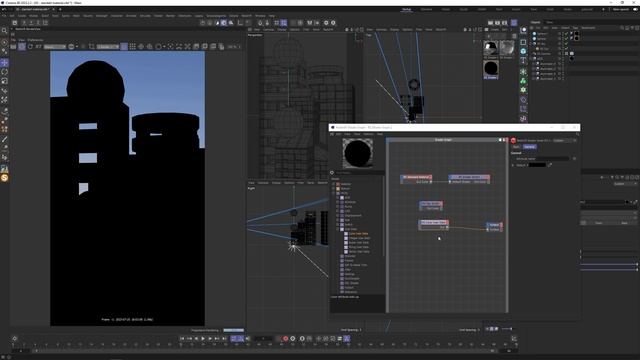
Task: Select the black RS material thumbnail
Action: tap(491, 68)
